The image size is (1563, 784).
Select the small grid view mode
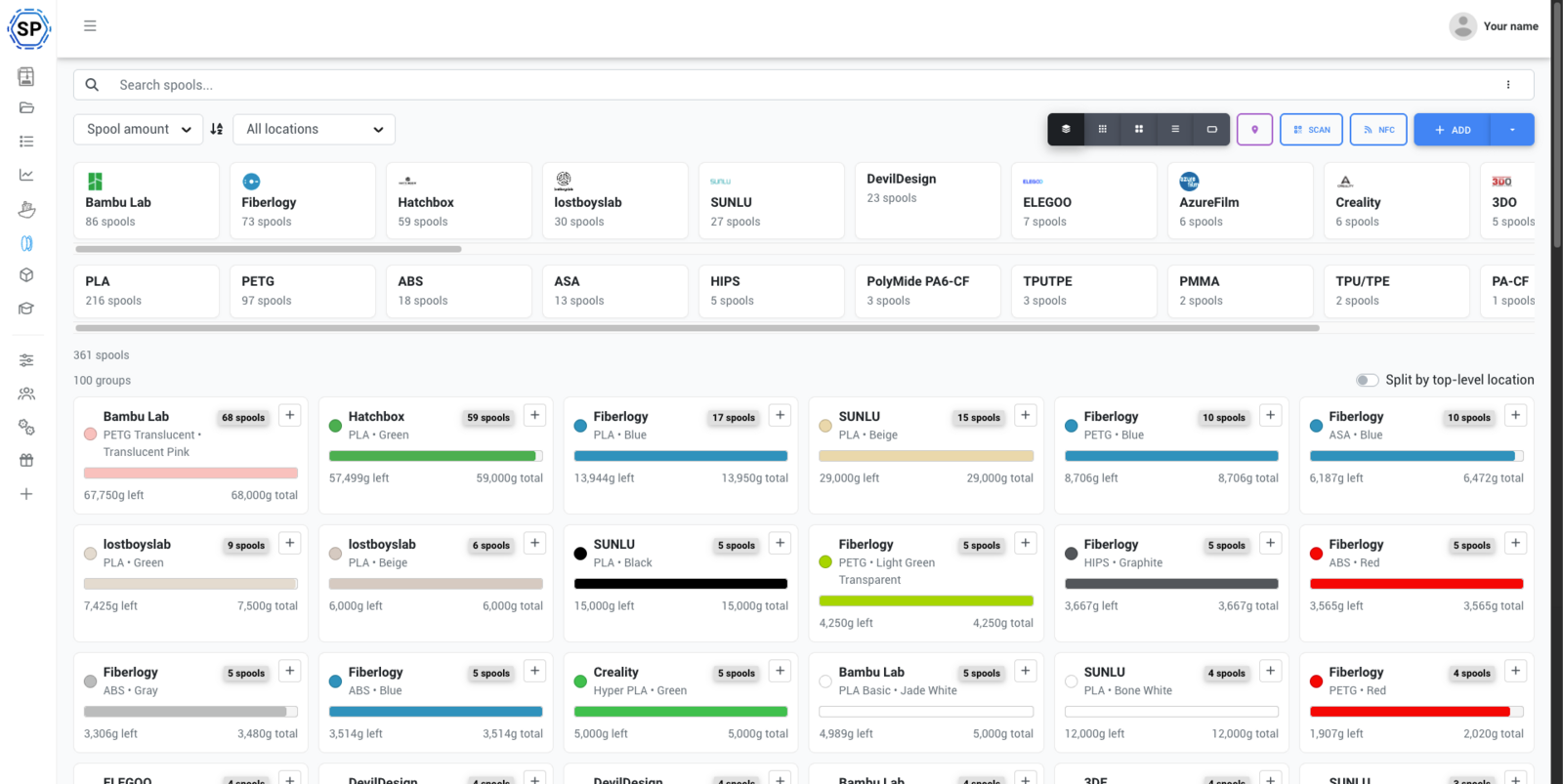(x=1102, y=129)
